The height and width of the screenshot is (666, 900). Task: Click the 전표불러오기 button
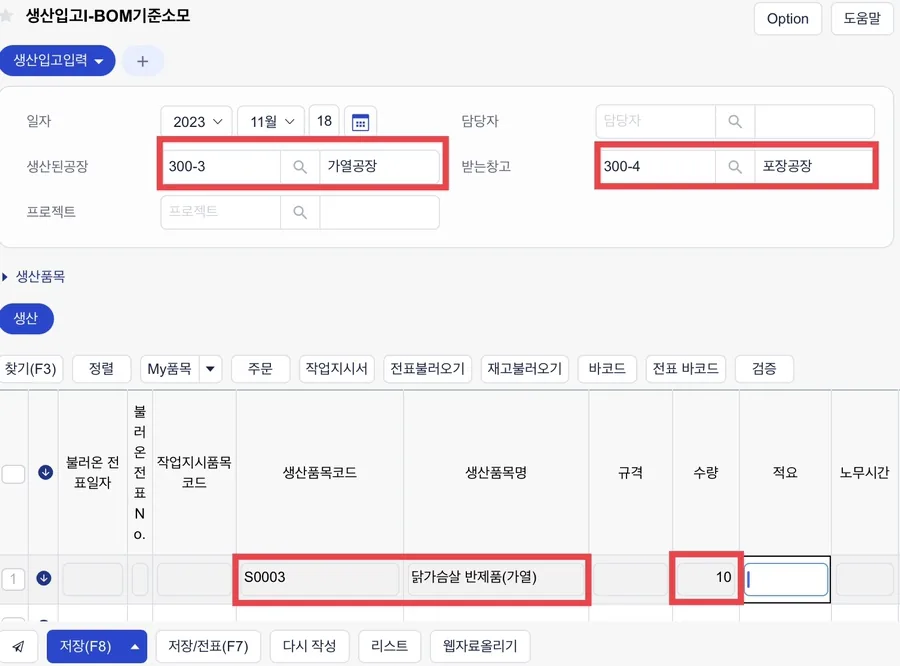click(x=428, y=369)
